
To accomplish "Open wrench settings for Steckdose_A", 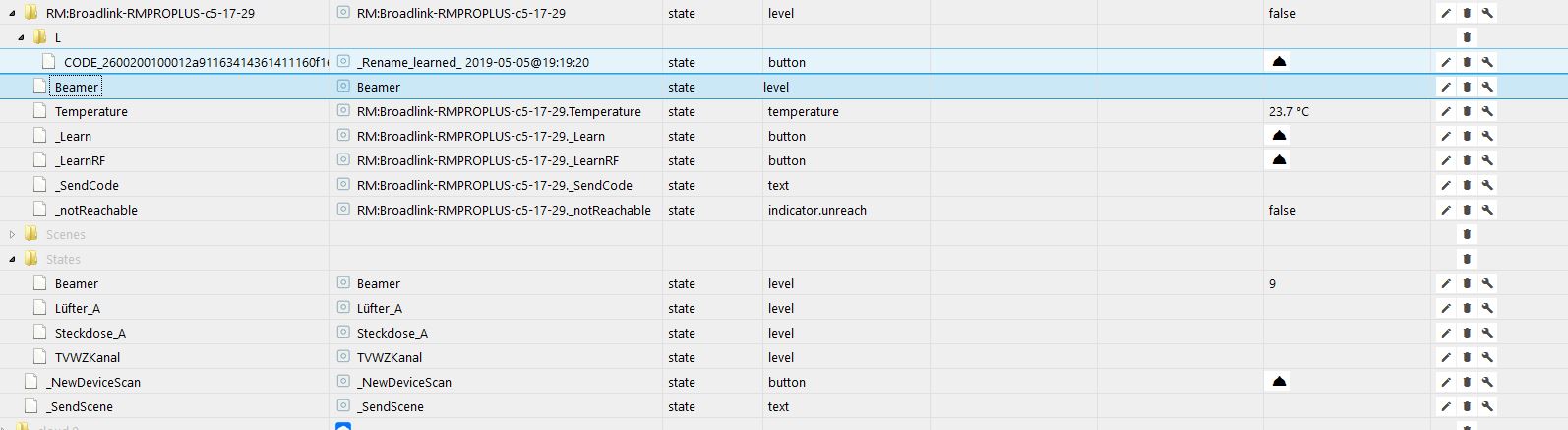I will 1487,333.
